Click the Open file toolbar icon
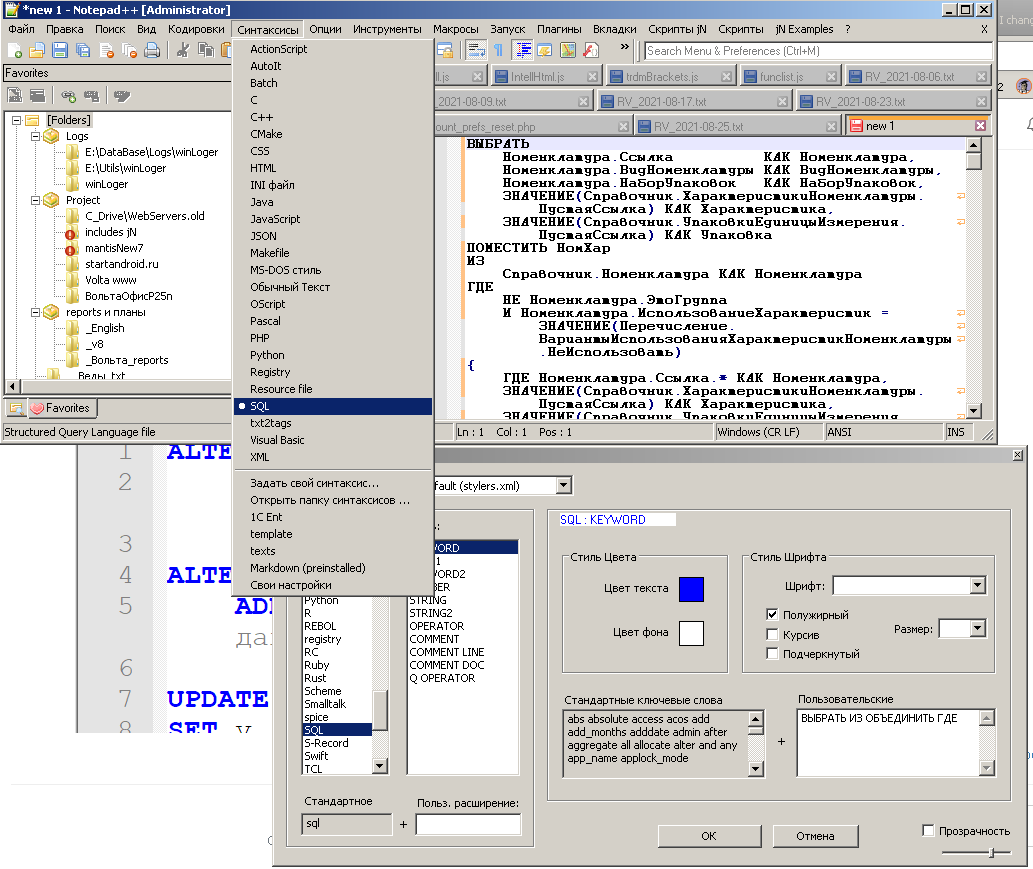Viewport: 1033px width, 869px height. 37,50
